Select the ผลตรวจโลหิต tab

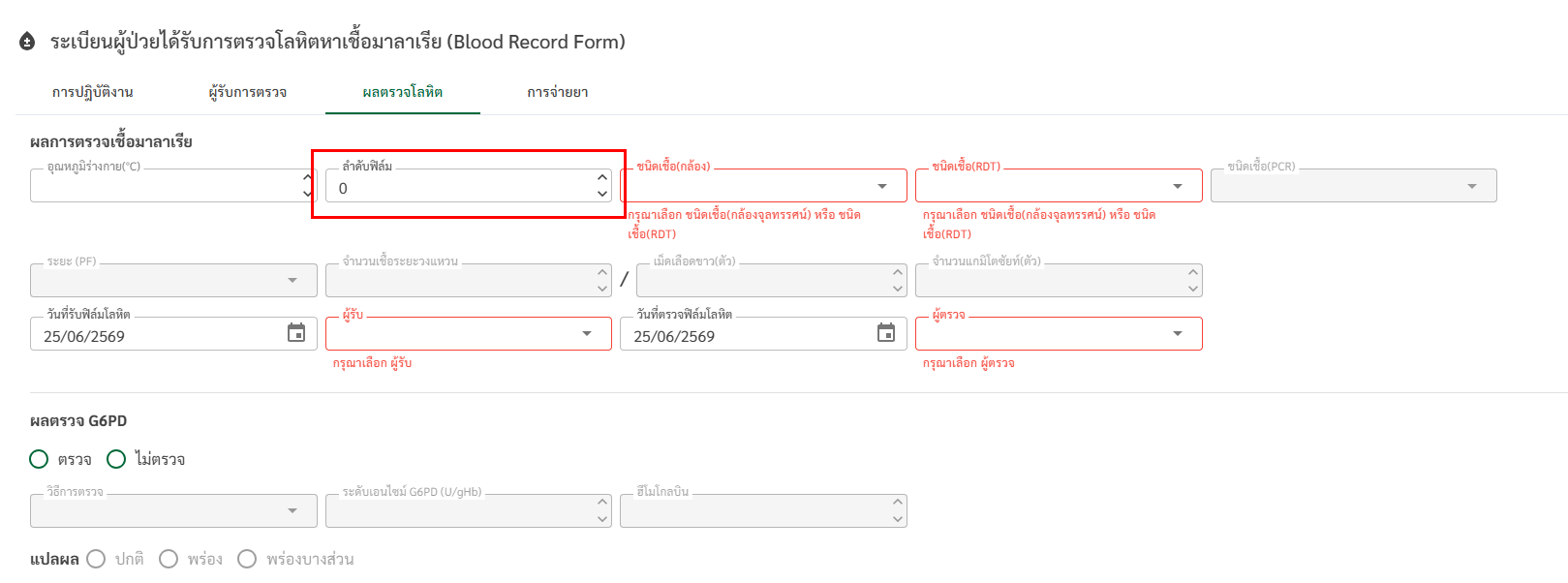click(403, 92)
